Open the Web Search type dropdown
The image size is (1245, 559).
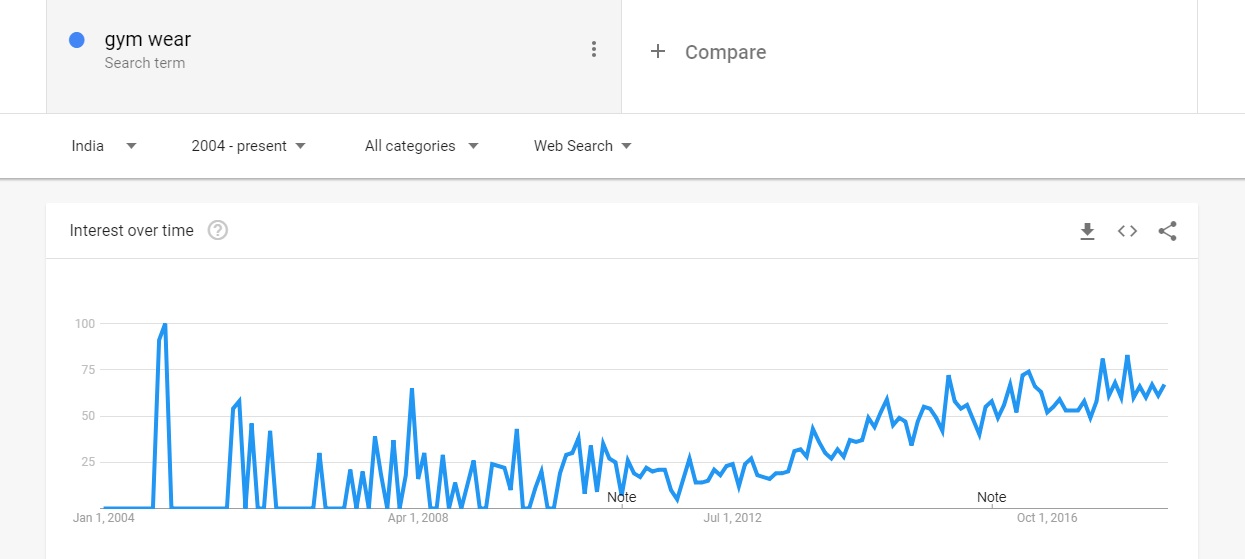point(582,146)
